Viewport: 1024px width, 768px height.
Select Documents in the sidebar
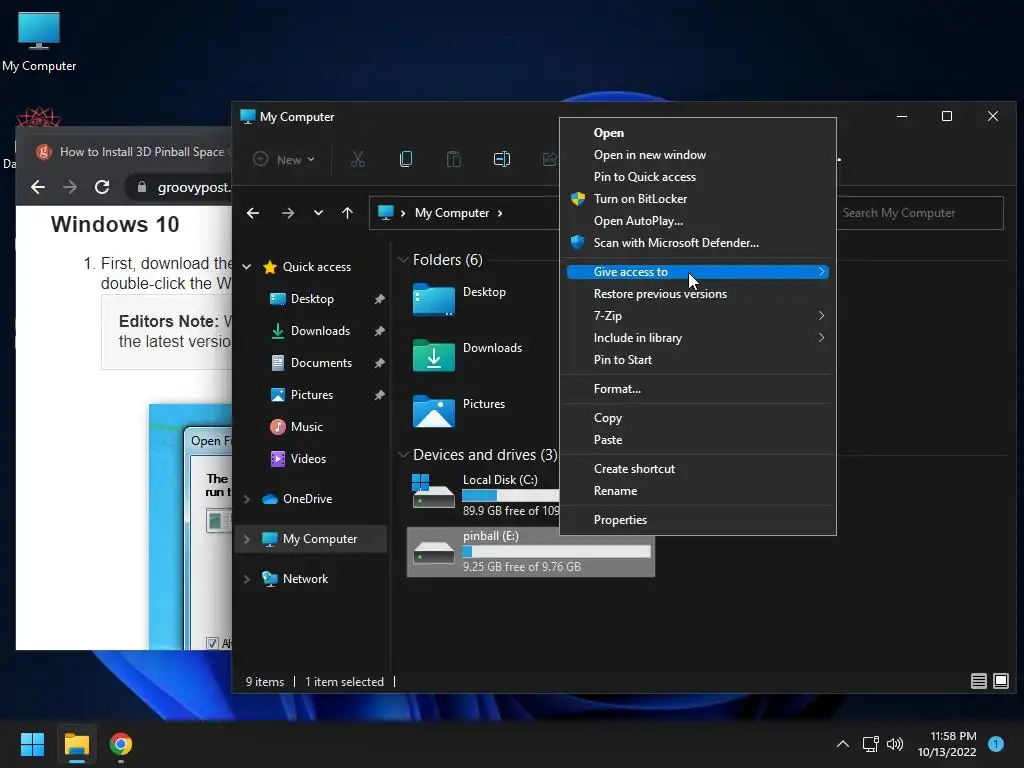(x=321, y=362)
